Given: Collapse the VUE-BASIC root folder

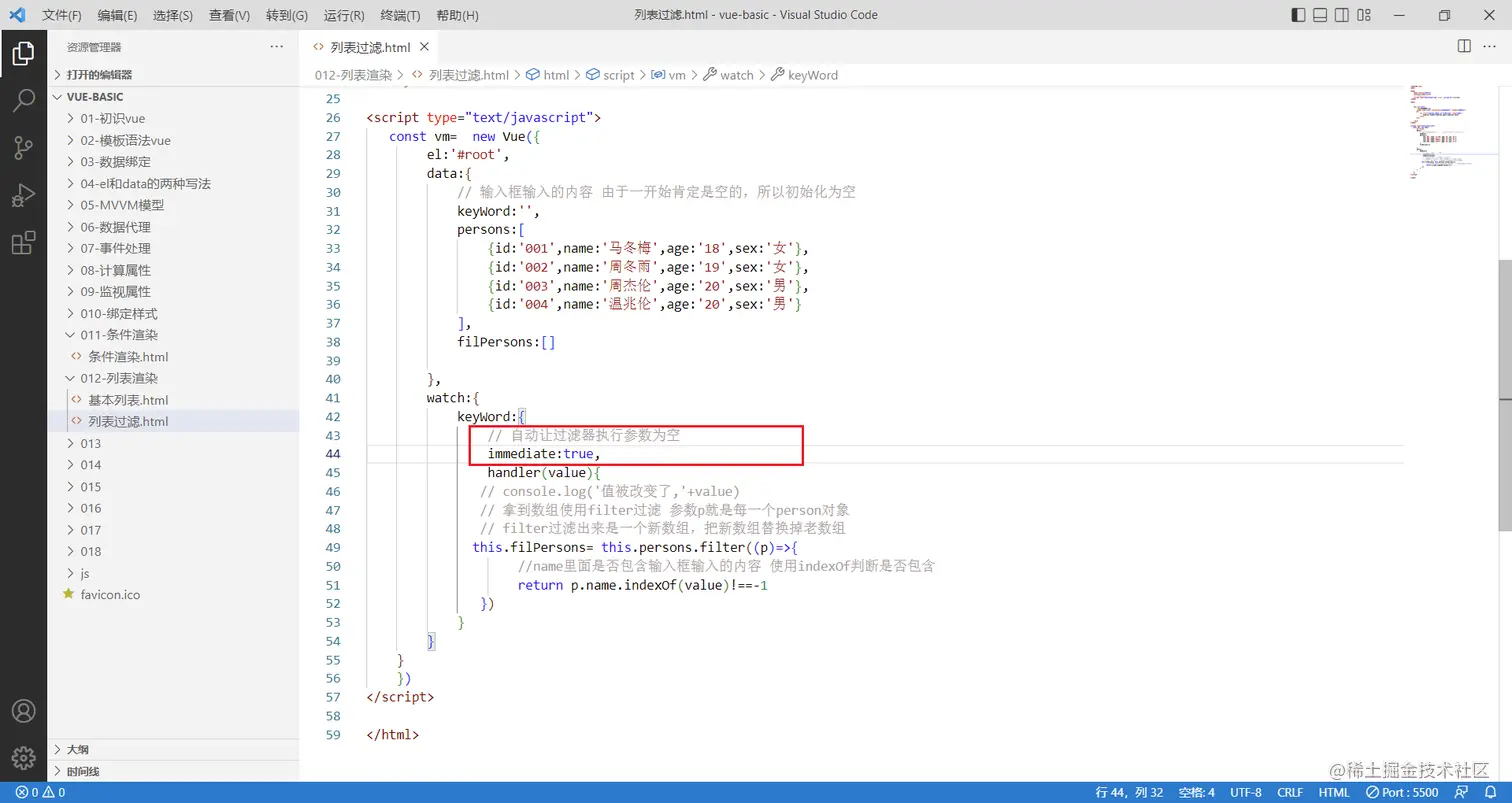Looking at the screenshot, I should pyautogui.click(x=173, y=97).
